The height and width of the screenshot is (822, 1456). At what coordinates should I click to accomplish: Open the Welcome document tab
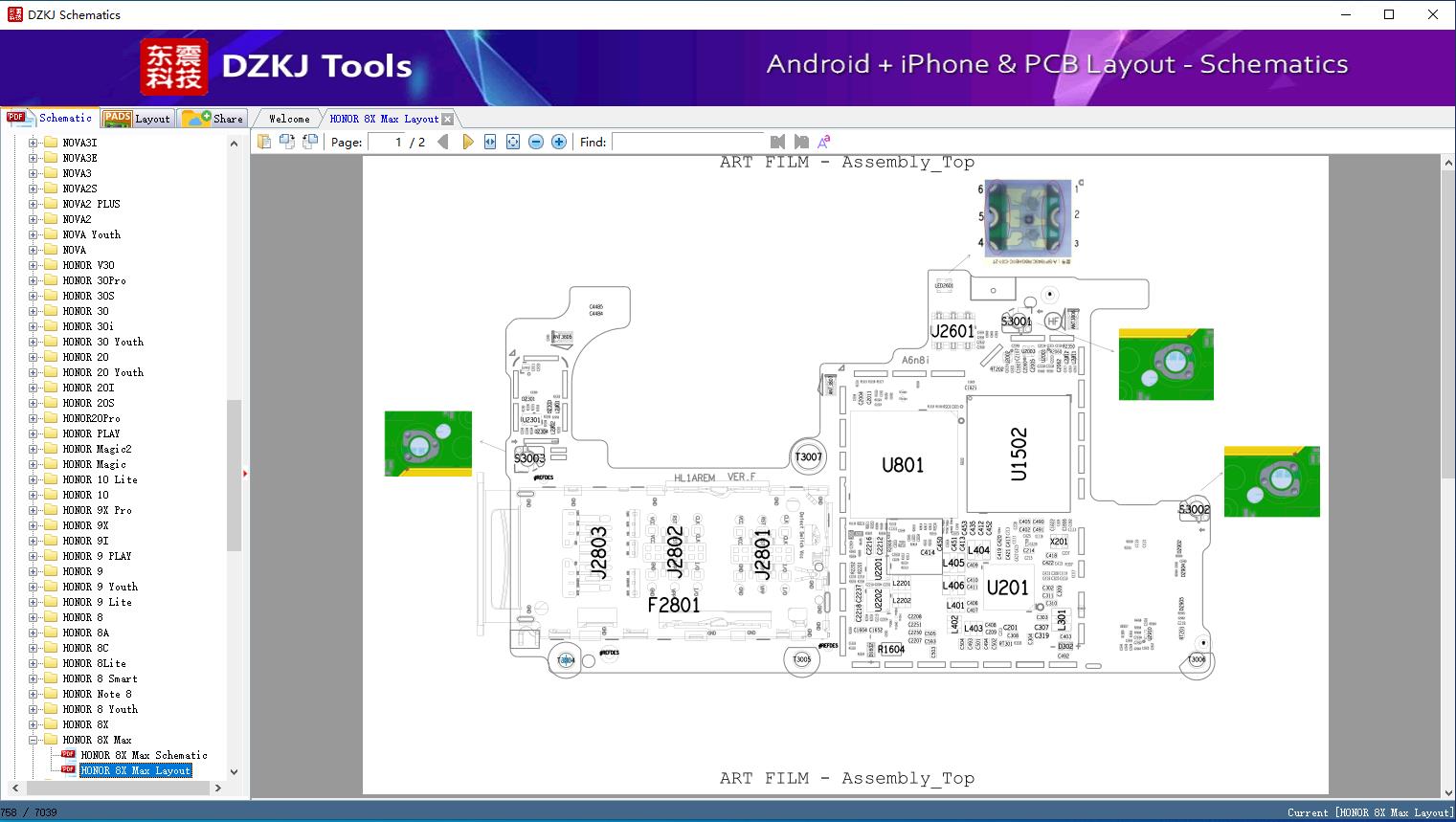(289, 119)
